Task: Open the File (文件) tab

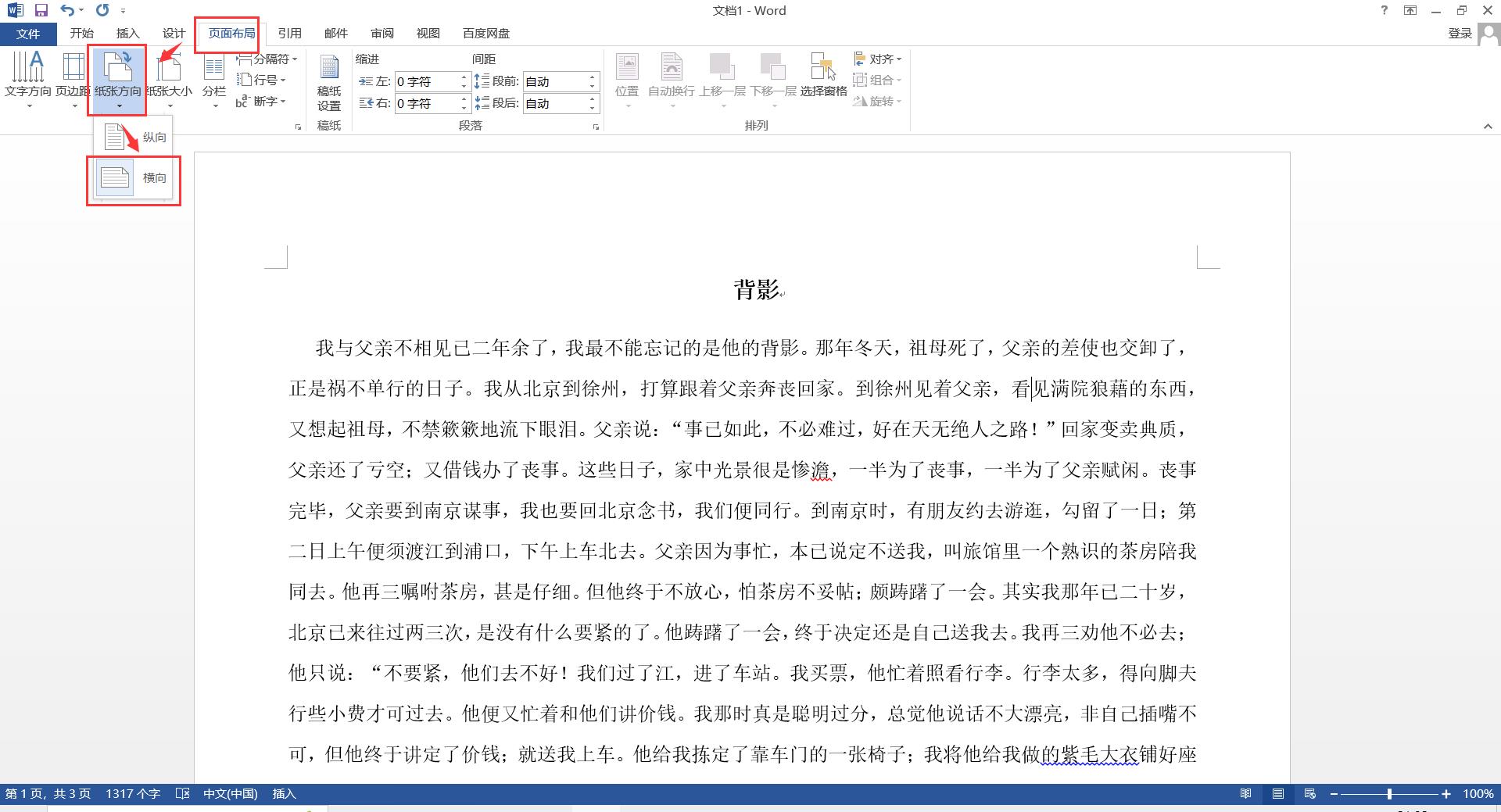Action: [x=28, y=34]
